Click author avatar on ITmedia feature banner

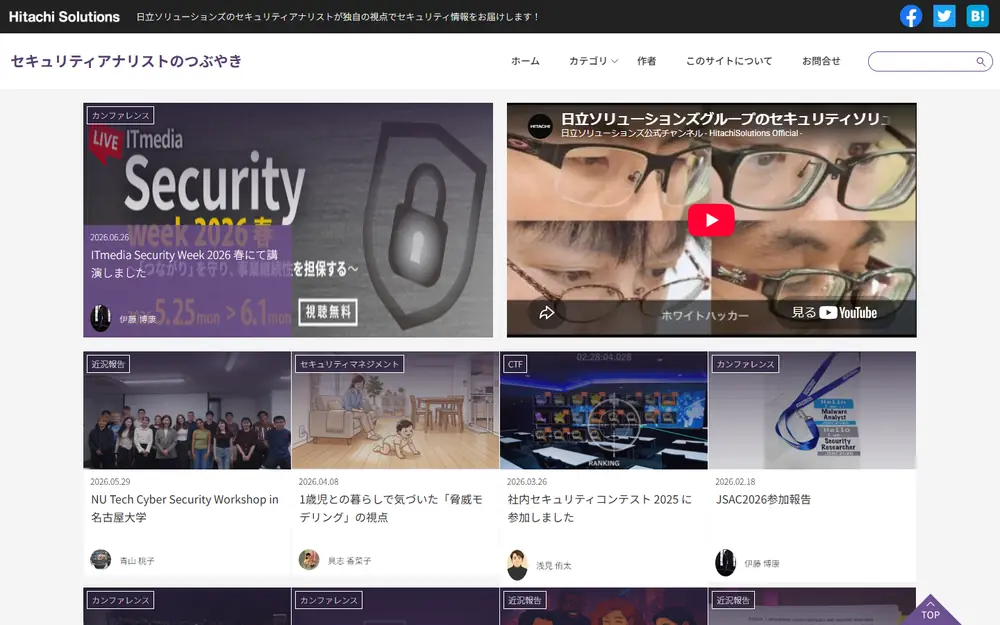tap(101, 318)
